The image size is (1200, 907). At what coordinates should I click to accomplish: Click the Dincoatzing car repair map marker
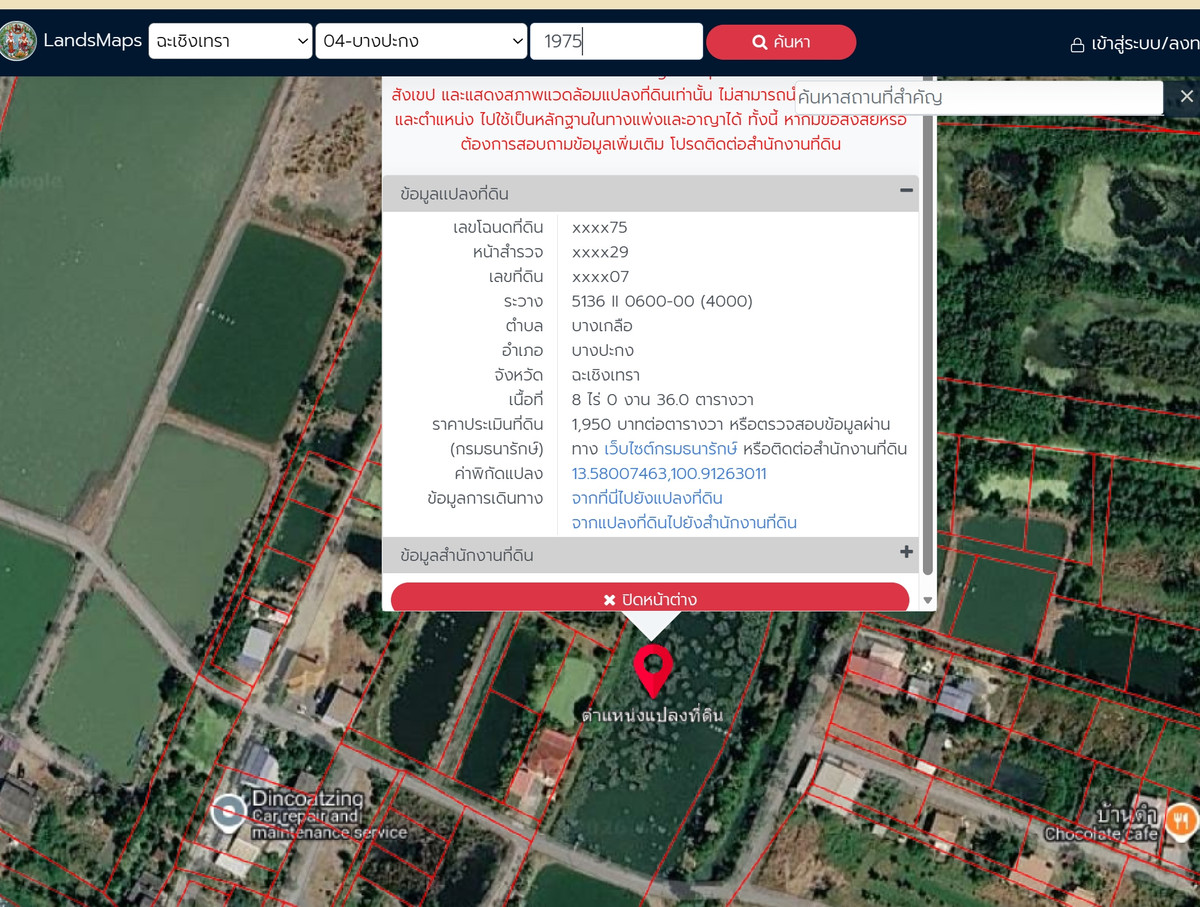229,811
